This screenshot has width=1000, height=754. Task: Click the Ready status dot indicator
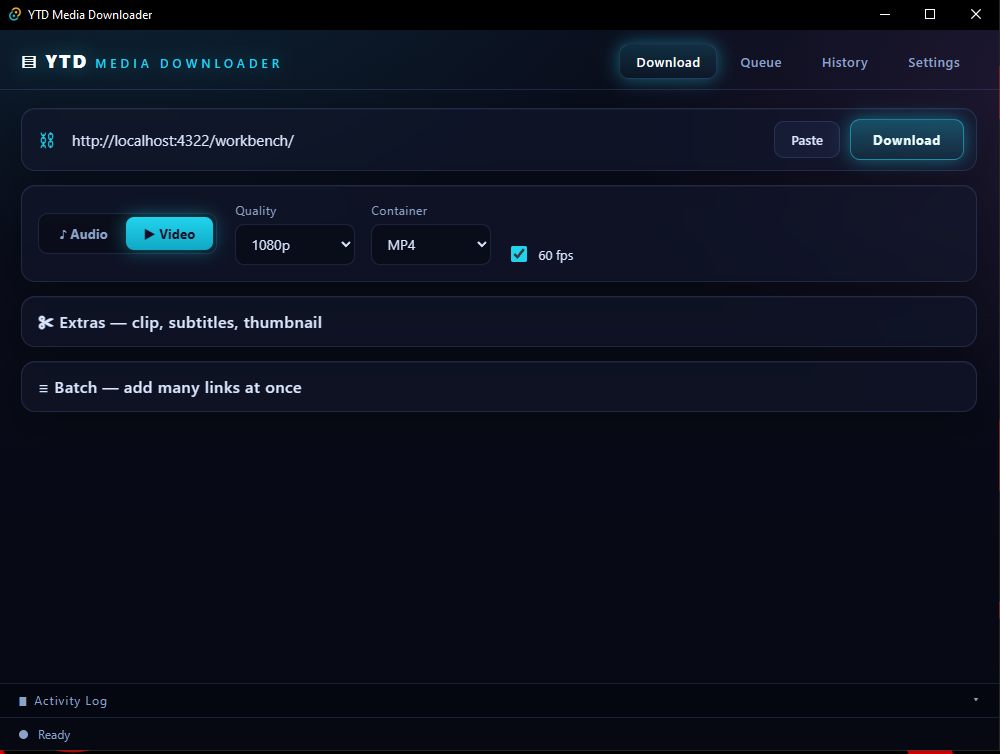click(x=24, y=735)
